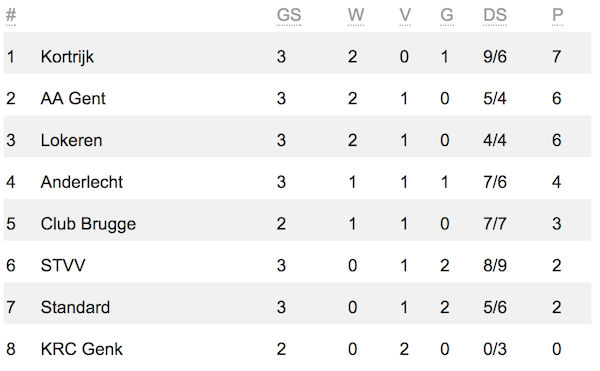Select the STVV team name

click(63, 265)
